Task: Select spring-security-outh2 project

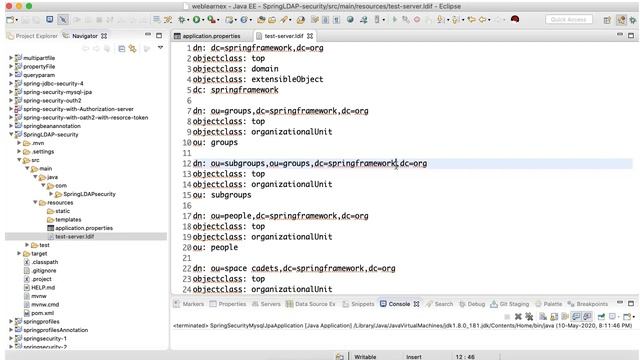Action: point(52,100)
